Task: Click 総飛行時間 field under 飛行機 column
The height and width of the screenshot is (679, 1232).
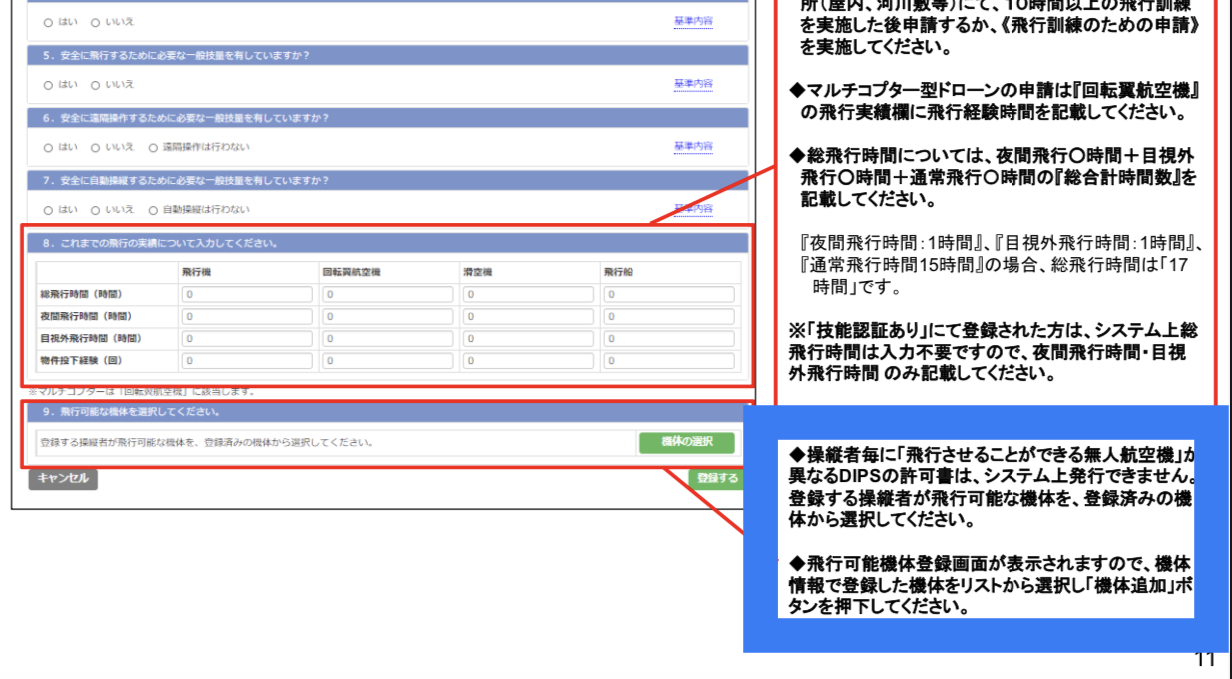Action: point(247,295)
